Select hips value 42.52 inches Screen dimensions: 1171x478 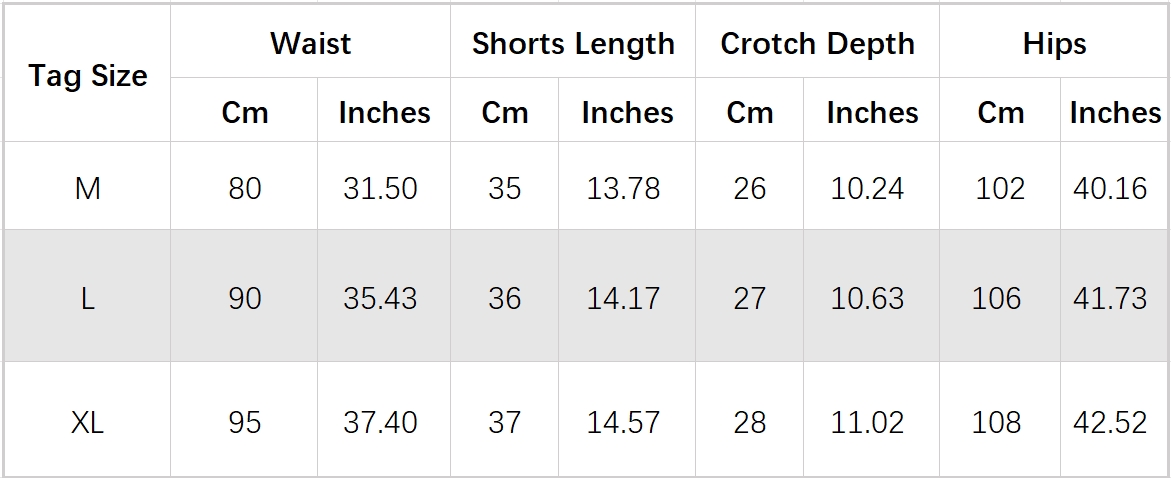[x=1110, y=422]
